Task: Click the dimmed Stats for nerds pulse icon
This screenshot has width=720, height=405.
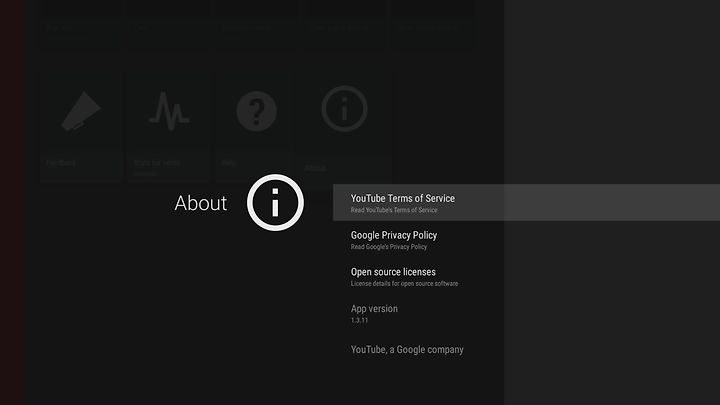Action: point(169,111)
